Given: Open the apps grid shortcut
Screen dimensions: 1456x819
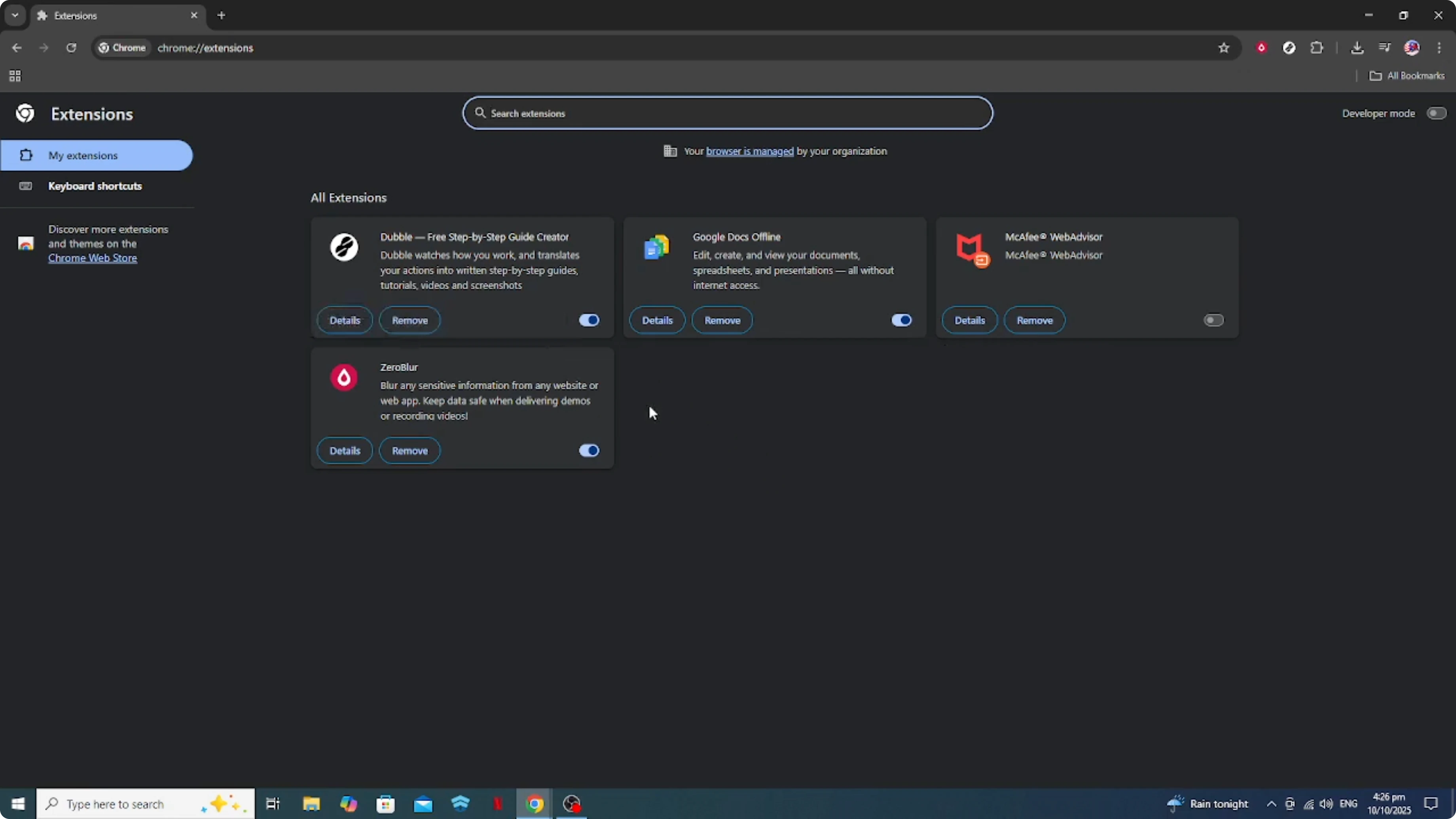Looking at the screenshot, I should [x=15, y=76].
